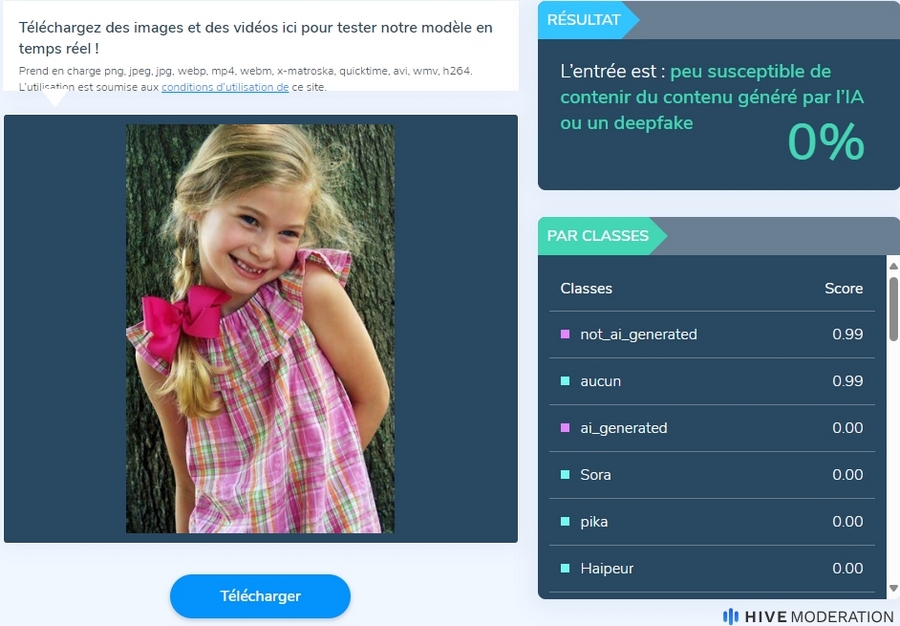The width and height of the screenshot is (900, 626).
Task: Click the Hive Moderation logo icon
Action: tap(730, 617)
